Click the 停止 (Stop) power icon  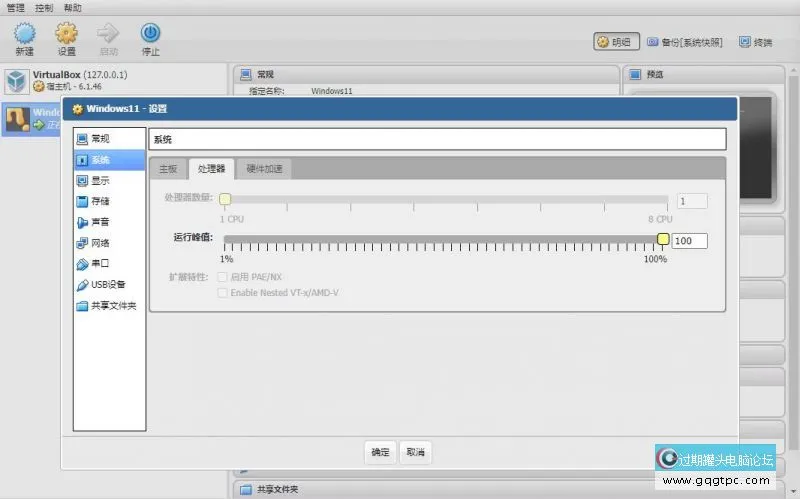click(150, 38)
